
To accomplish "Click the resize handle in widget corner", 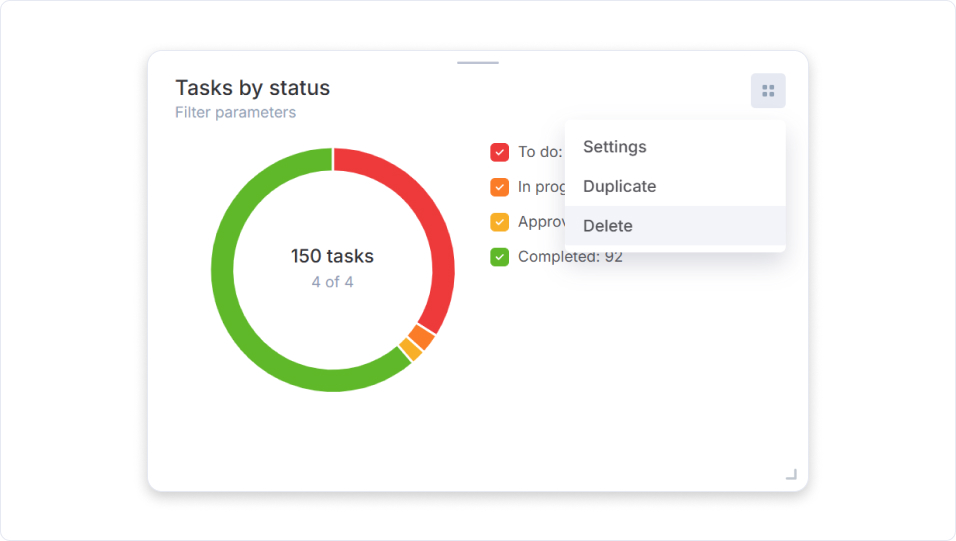I will pos(791,474).
